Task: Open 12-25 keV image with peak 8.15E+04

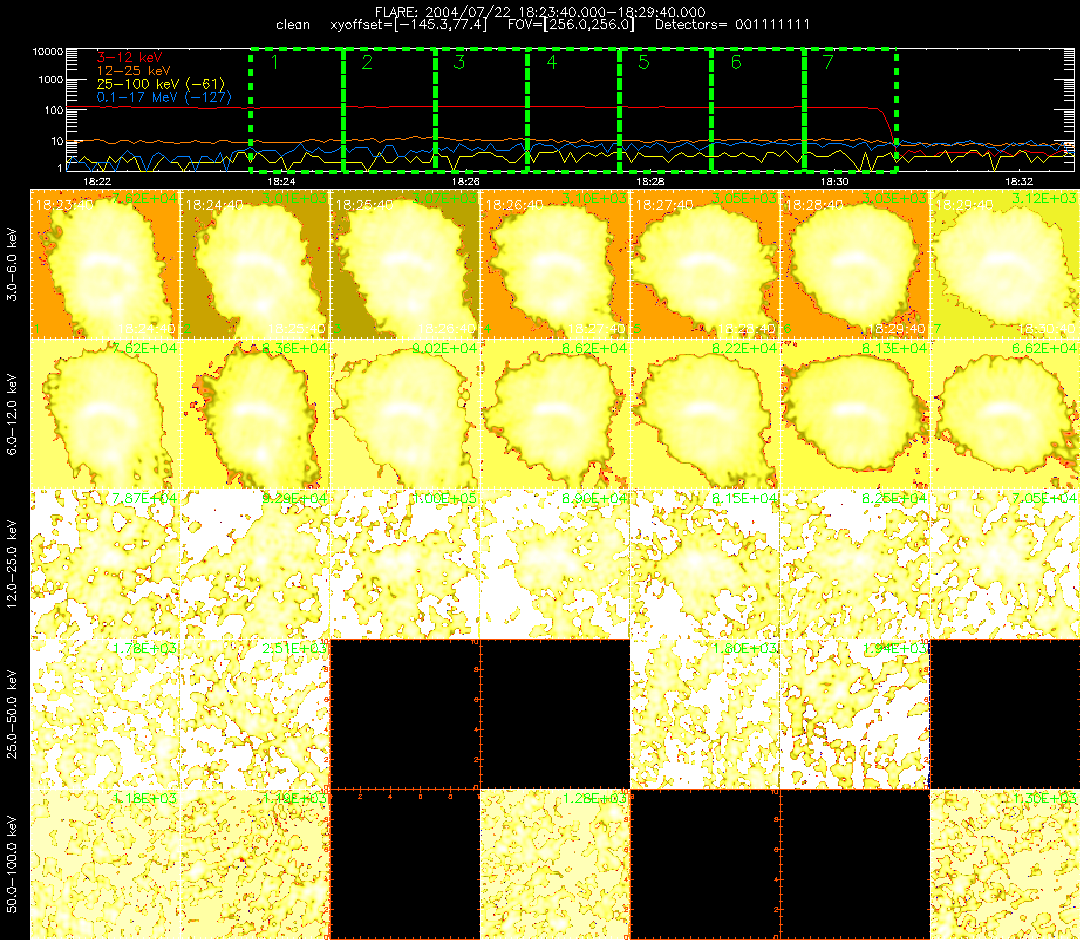Action: point(705,565)
